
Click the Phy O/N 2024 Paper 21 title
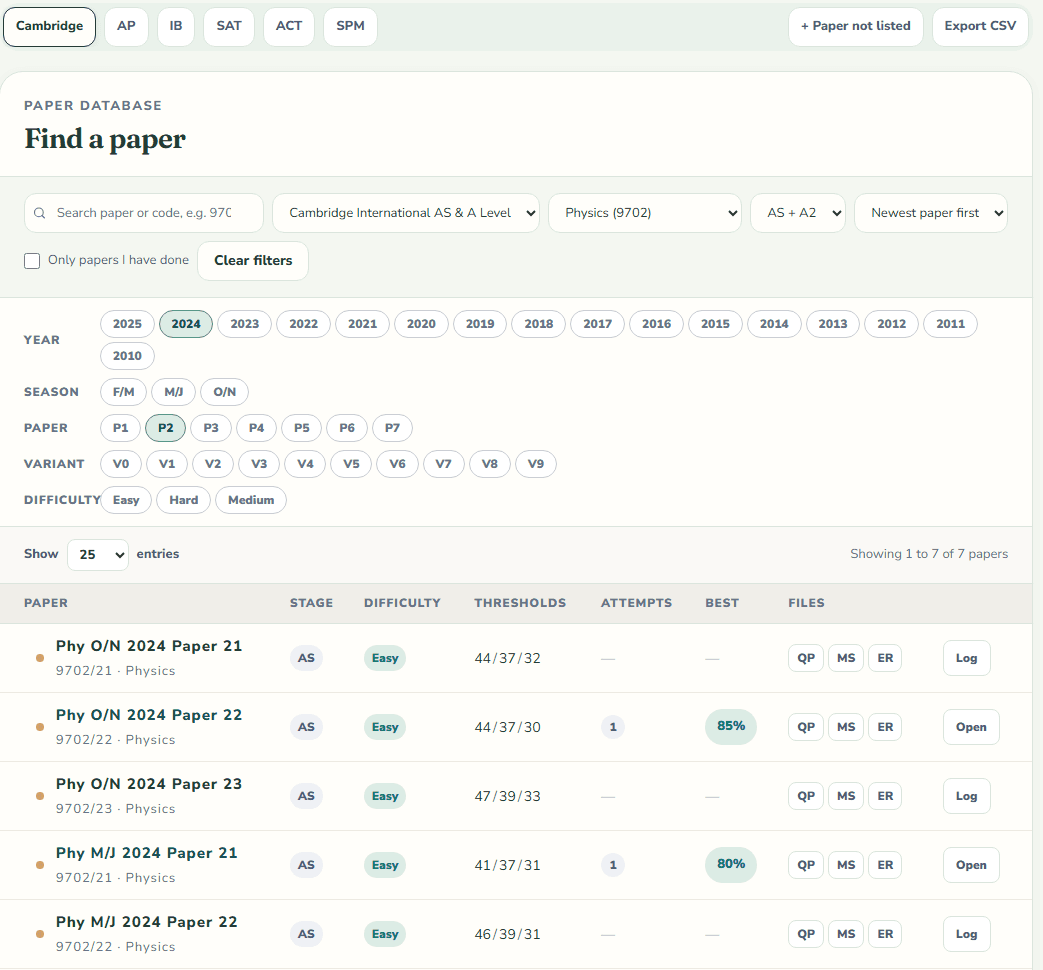click(x=149, y=646)
